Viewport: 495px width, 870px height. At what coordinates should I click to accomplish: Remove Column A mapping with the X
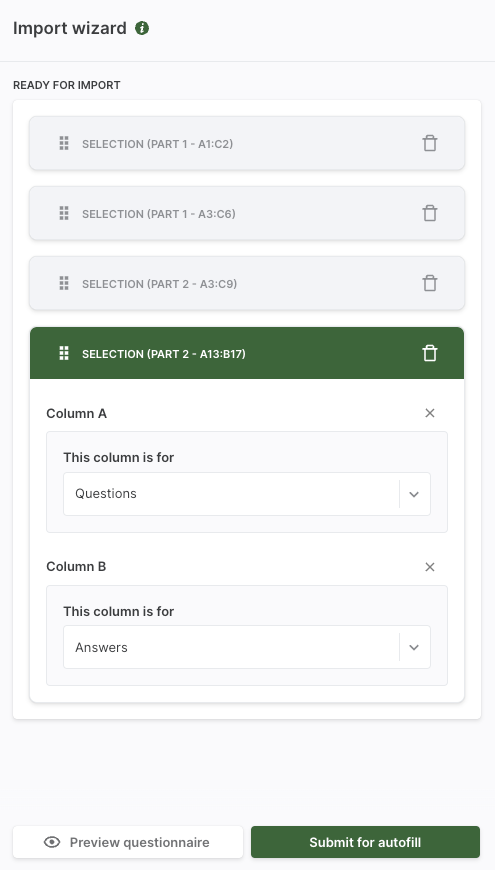pyautogui.click(x=430, y=413)
